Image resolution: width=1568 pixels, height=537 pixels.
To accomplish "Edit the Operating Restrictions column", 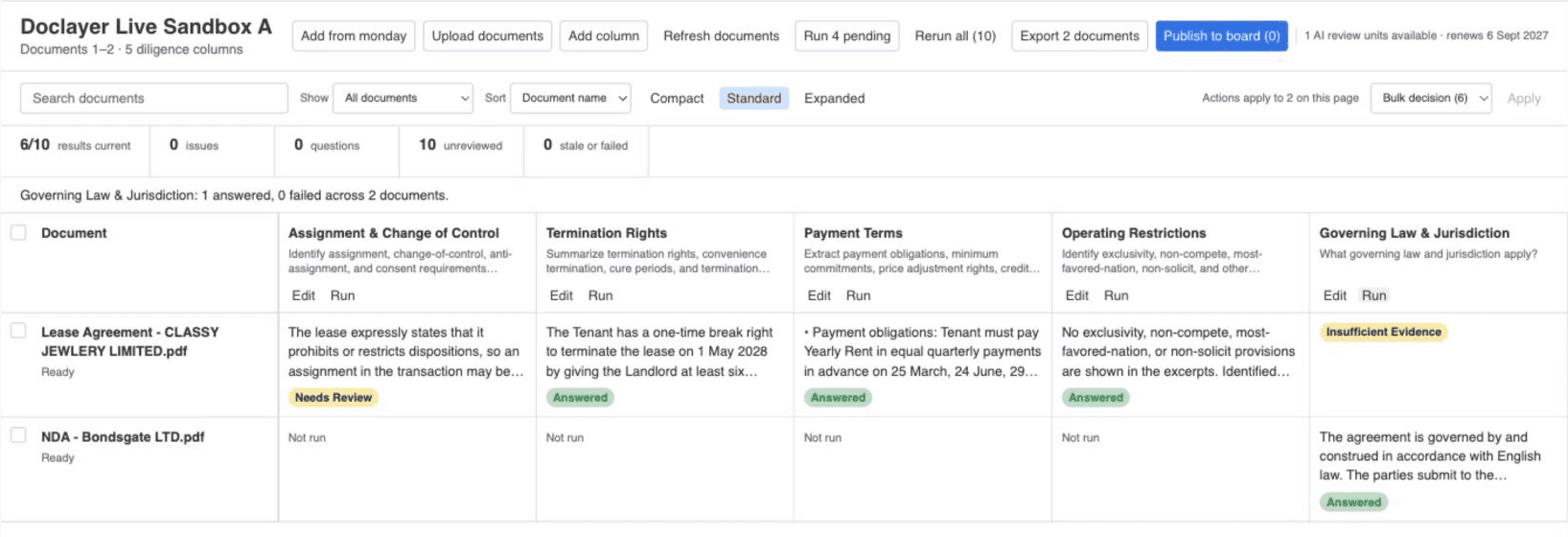I will pyautogui.click(x=1076, y=295).
